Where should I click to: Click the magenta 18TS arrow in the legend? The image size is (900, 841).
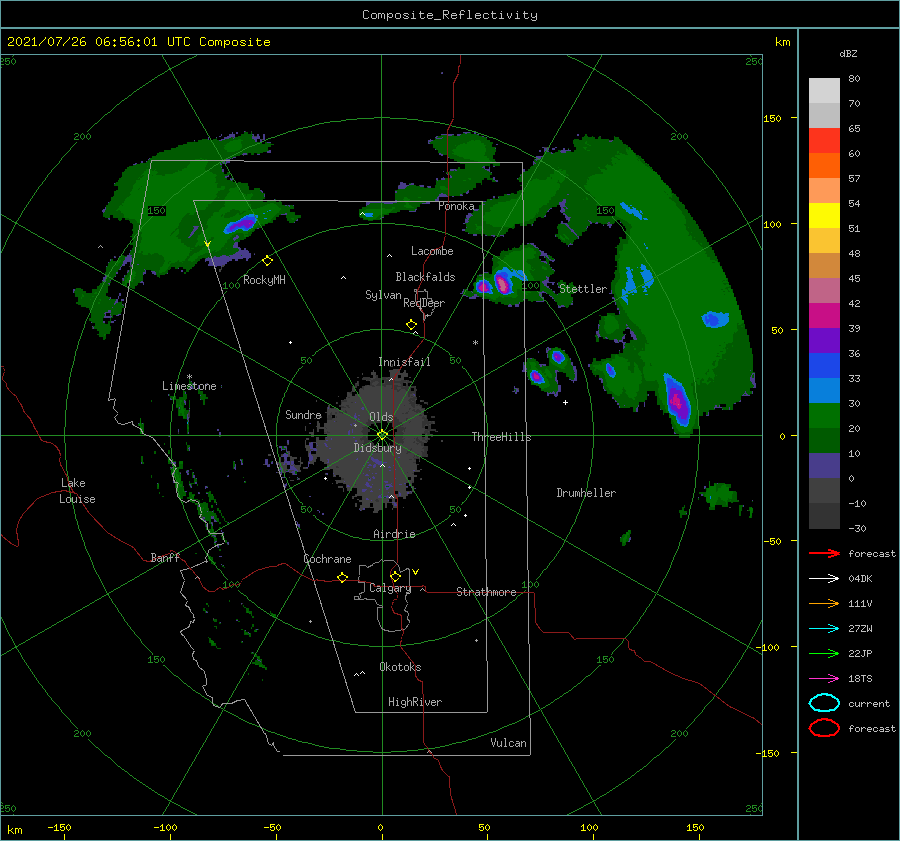pyautogui.click(x=824, y=679)
